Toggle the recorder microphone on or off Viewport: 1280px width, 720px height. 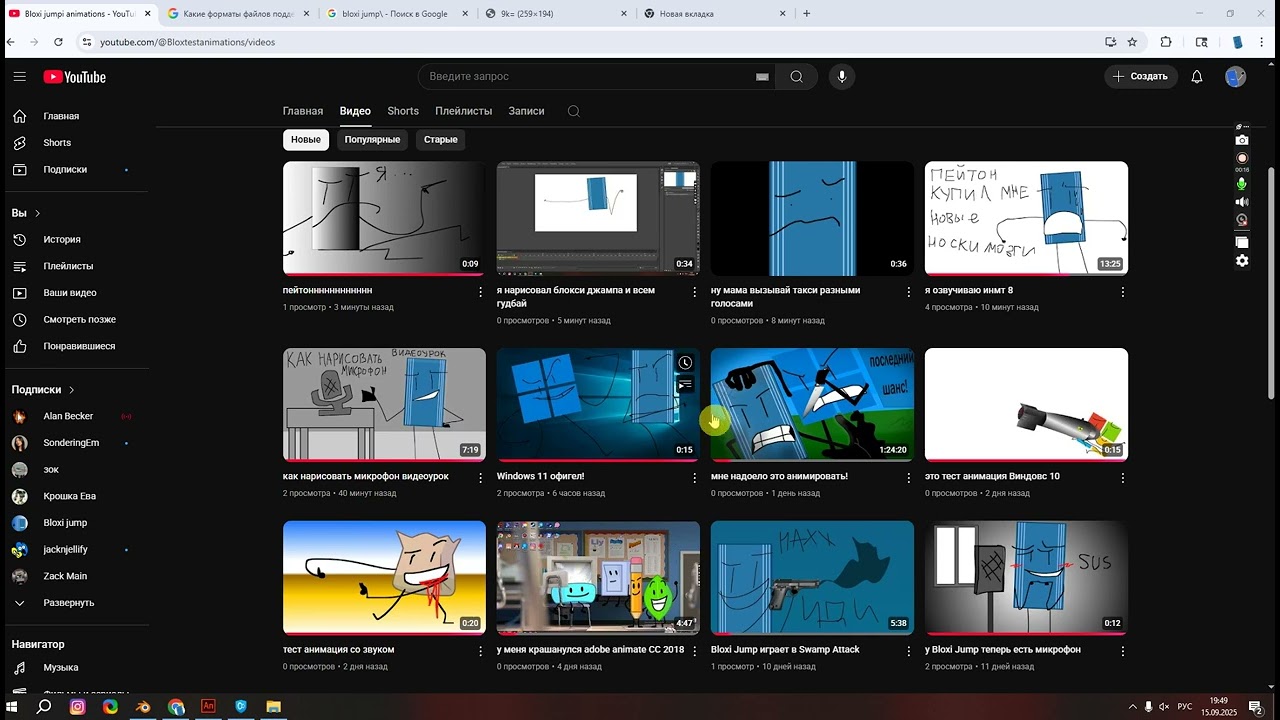coord(1242,184)
